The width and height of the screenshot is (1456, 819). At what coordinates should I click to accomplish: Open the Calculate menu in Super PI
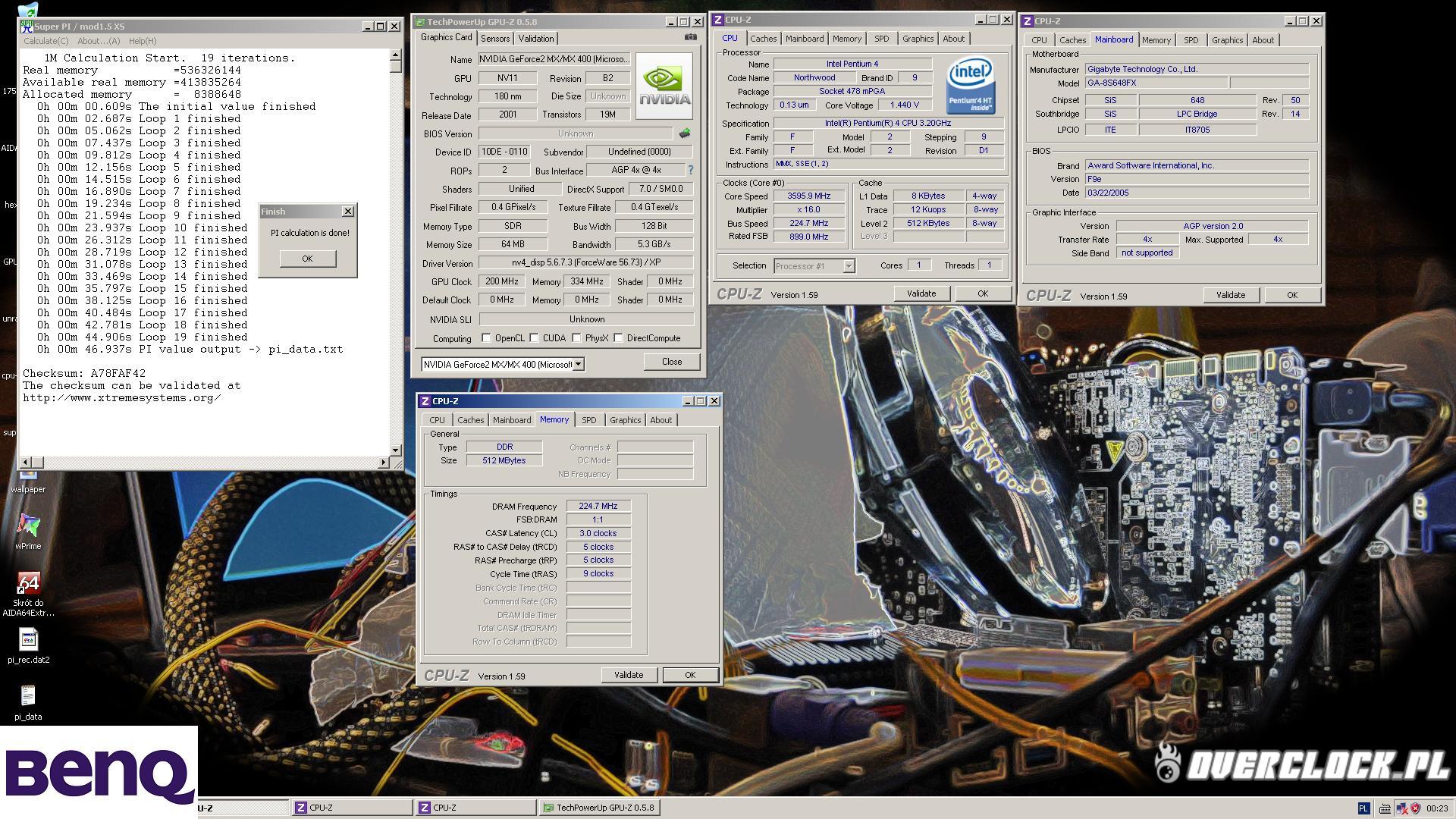(x=45, y=41)
